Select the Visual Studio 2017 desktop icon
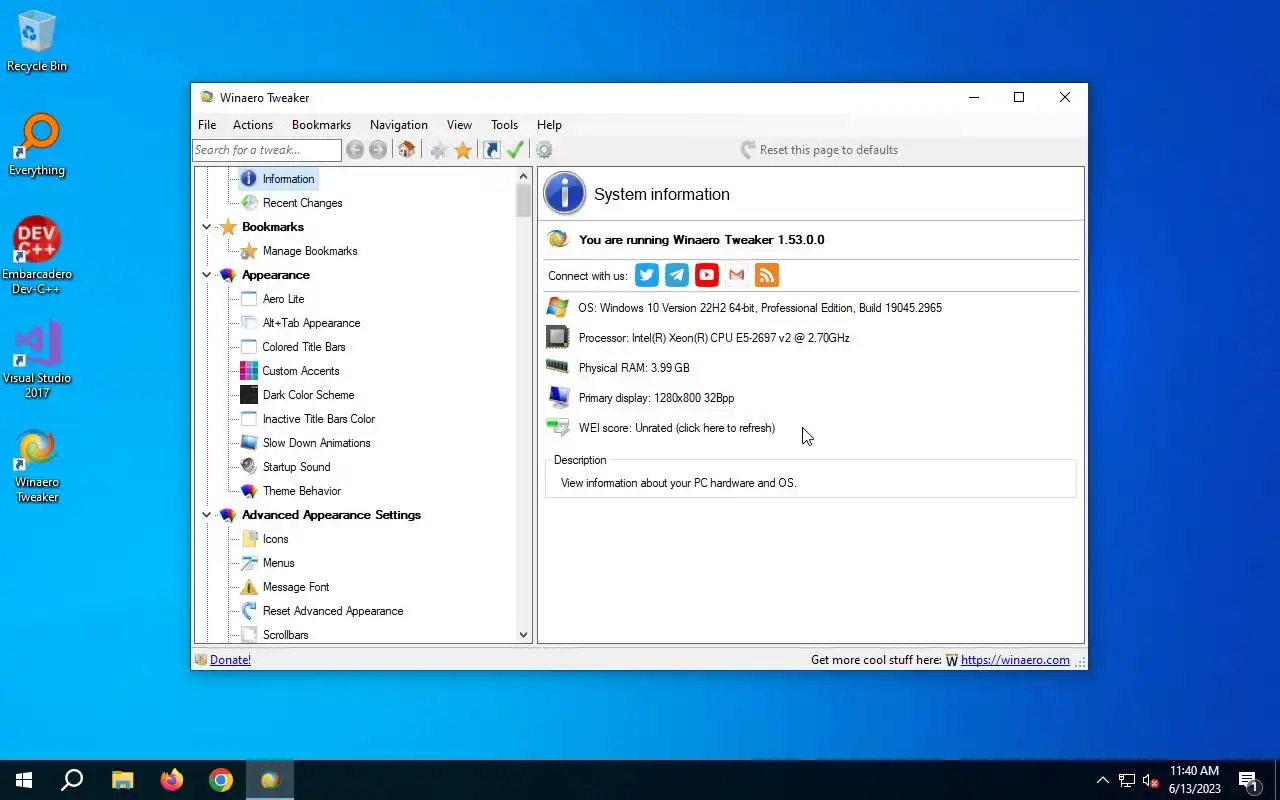The image size is (1280, 800). point(37,360)
